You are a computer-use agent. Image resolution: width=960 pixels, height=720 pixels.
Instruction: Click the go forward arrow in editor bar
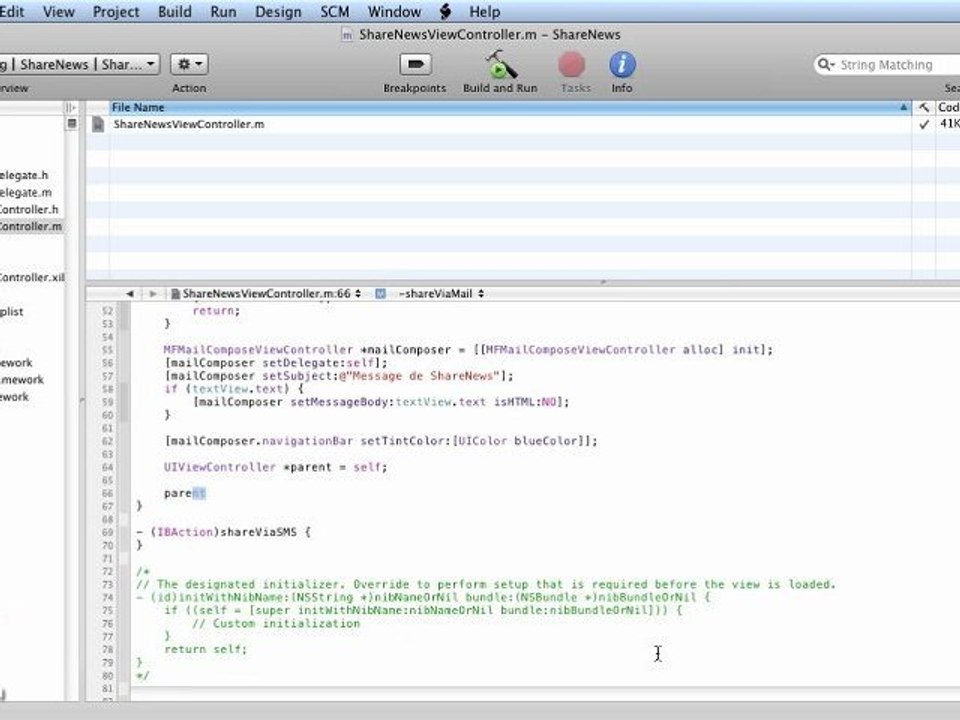[x=152, y=294]
